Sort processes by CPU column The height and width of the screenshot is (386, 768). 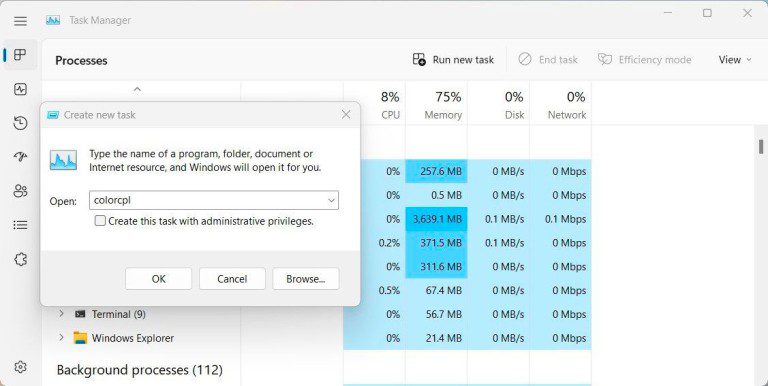tap(390, 105)
